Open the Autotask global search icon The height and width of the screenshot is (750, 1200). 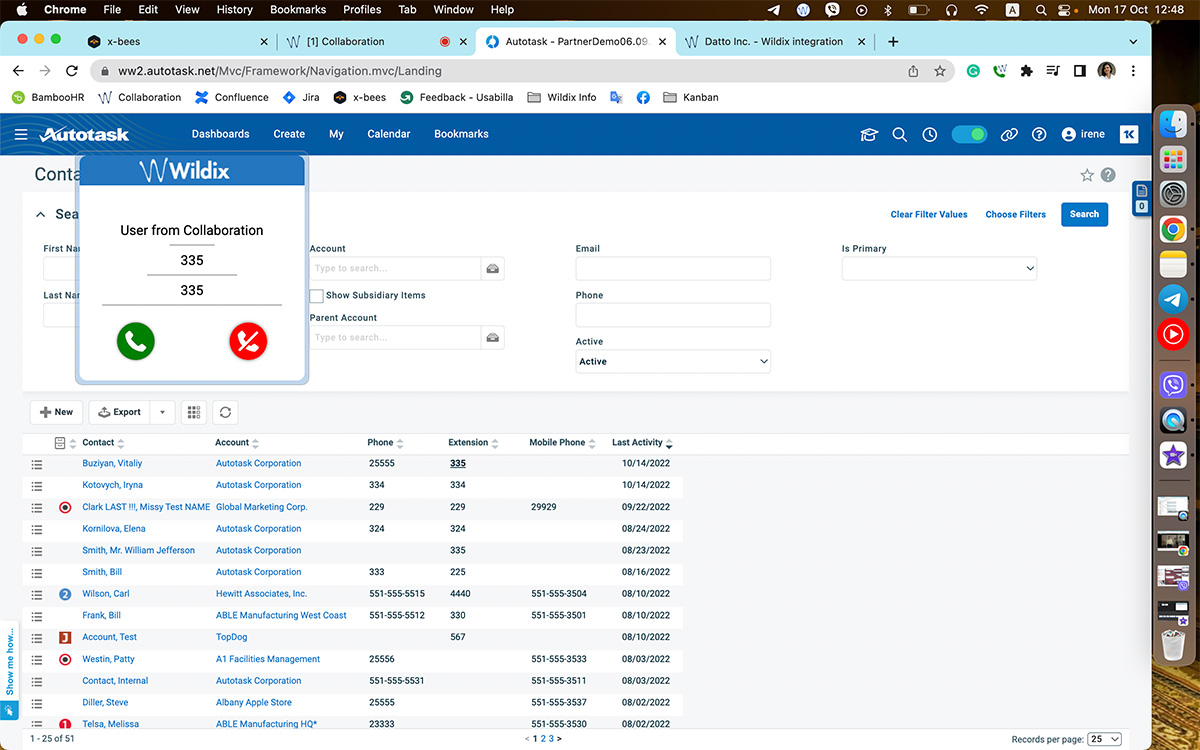point(899,133)
